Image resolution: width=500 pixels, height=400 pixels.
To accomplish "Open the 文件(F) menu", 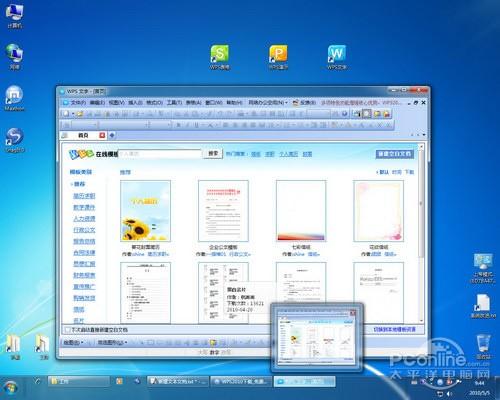I will [79, 103].
